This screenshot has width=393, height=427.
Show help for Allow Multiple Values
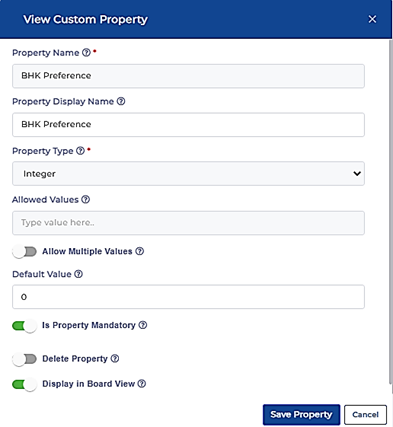click(140, 251)
